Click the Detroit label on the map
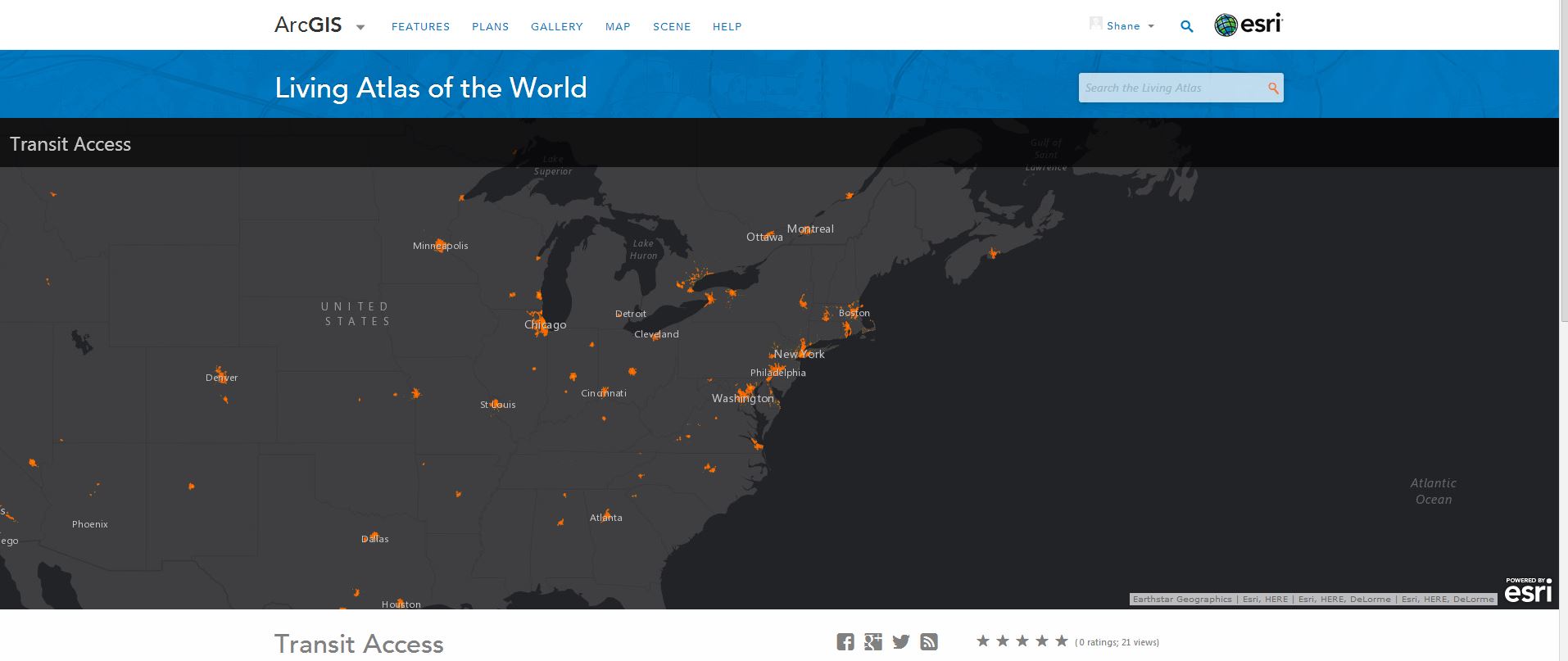The image size is (1568, 661). click(x=631, y=314)
